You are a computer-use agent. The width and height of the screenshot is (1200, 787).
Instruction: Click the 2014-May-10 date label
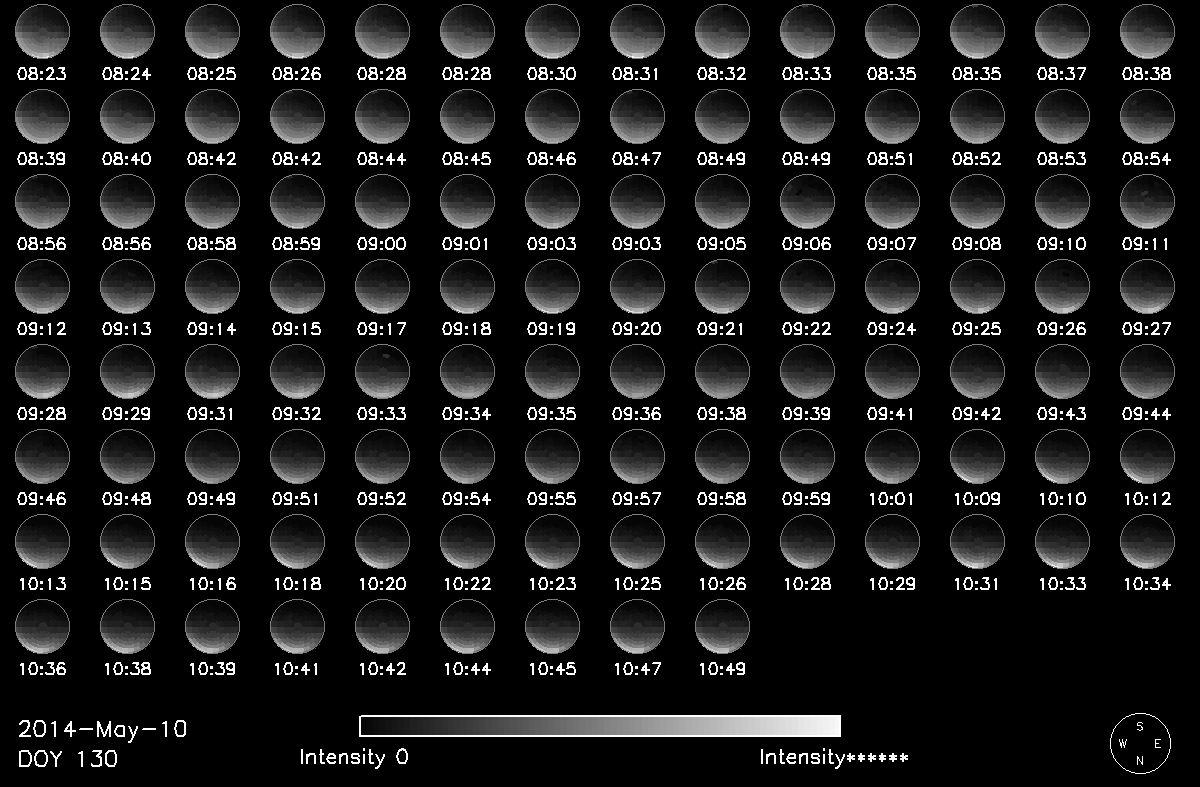click(102, 729)
